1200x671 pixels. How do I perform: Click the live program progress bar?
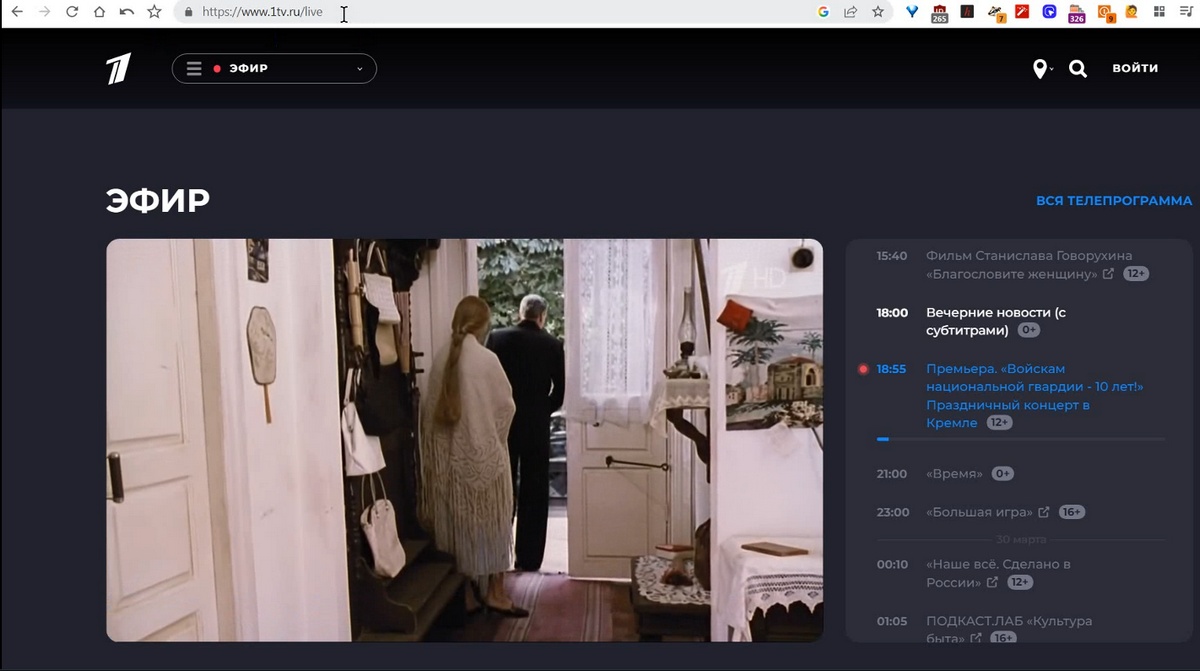(1020, 439)
